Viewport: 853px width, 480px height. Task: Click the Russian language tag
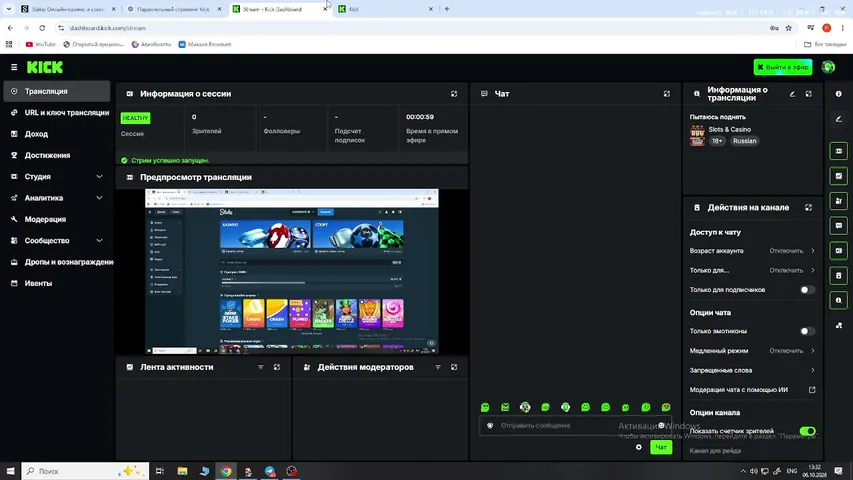click(744, 141)
